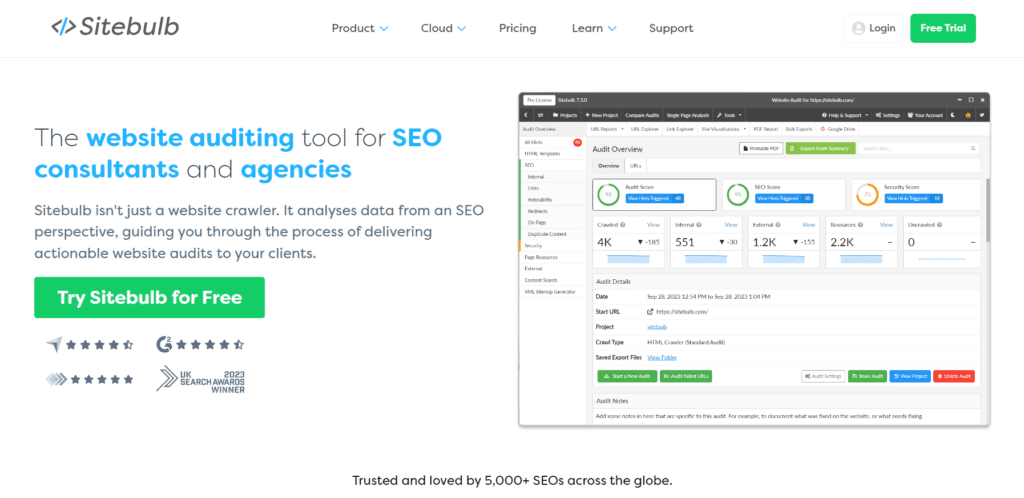The width and height of the screenshot is (1024, 498).
Task: Click Audit Score View Hints Triggered button
Action: click(654, 198)
